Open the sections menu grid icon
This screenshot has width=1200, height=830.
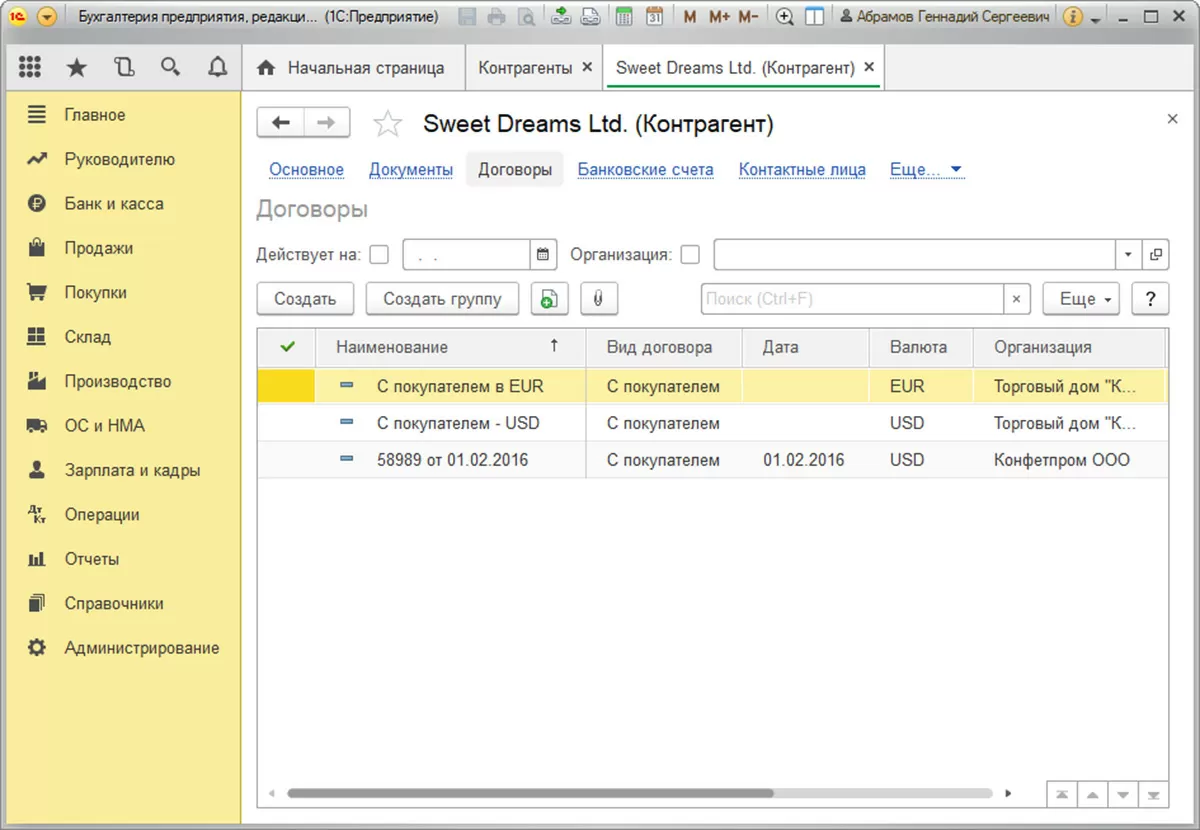[x=30, y=67]
